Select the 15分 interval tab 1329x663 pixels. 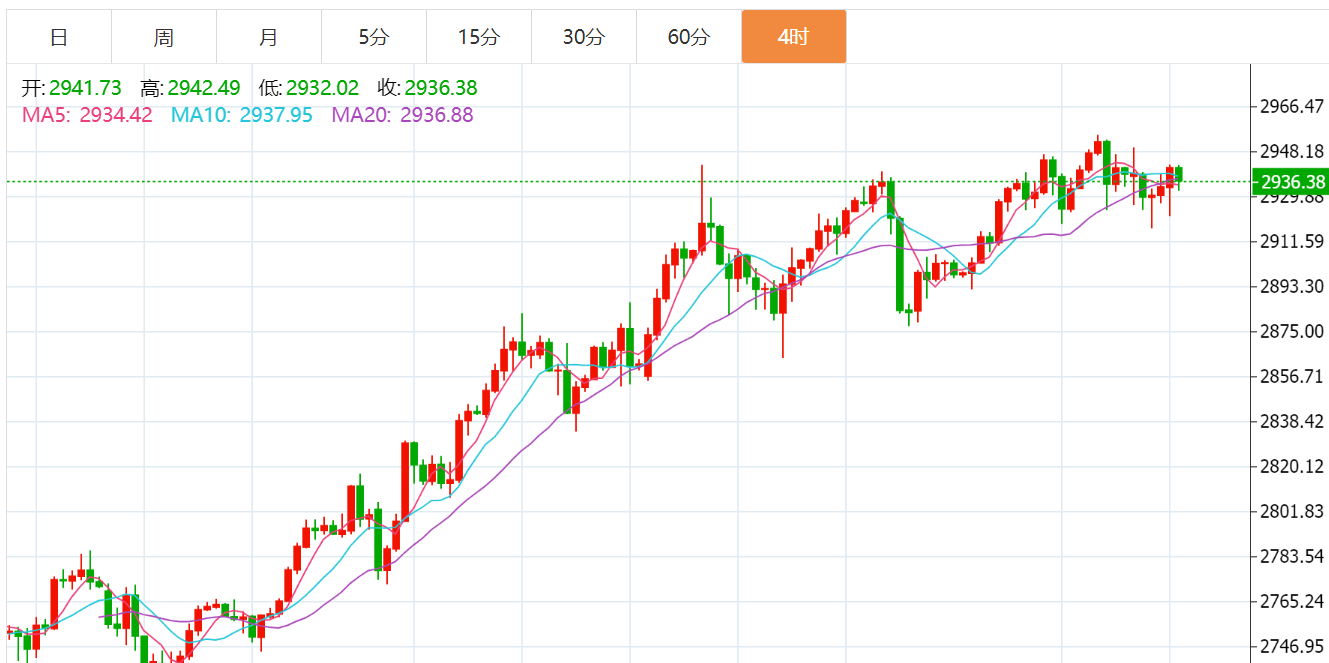coord(479,38)
